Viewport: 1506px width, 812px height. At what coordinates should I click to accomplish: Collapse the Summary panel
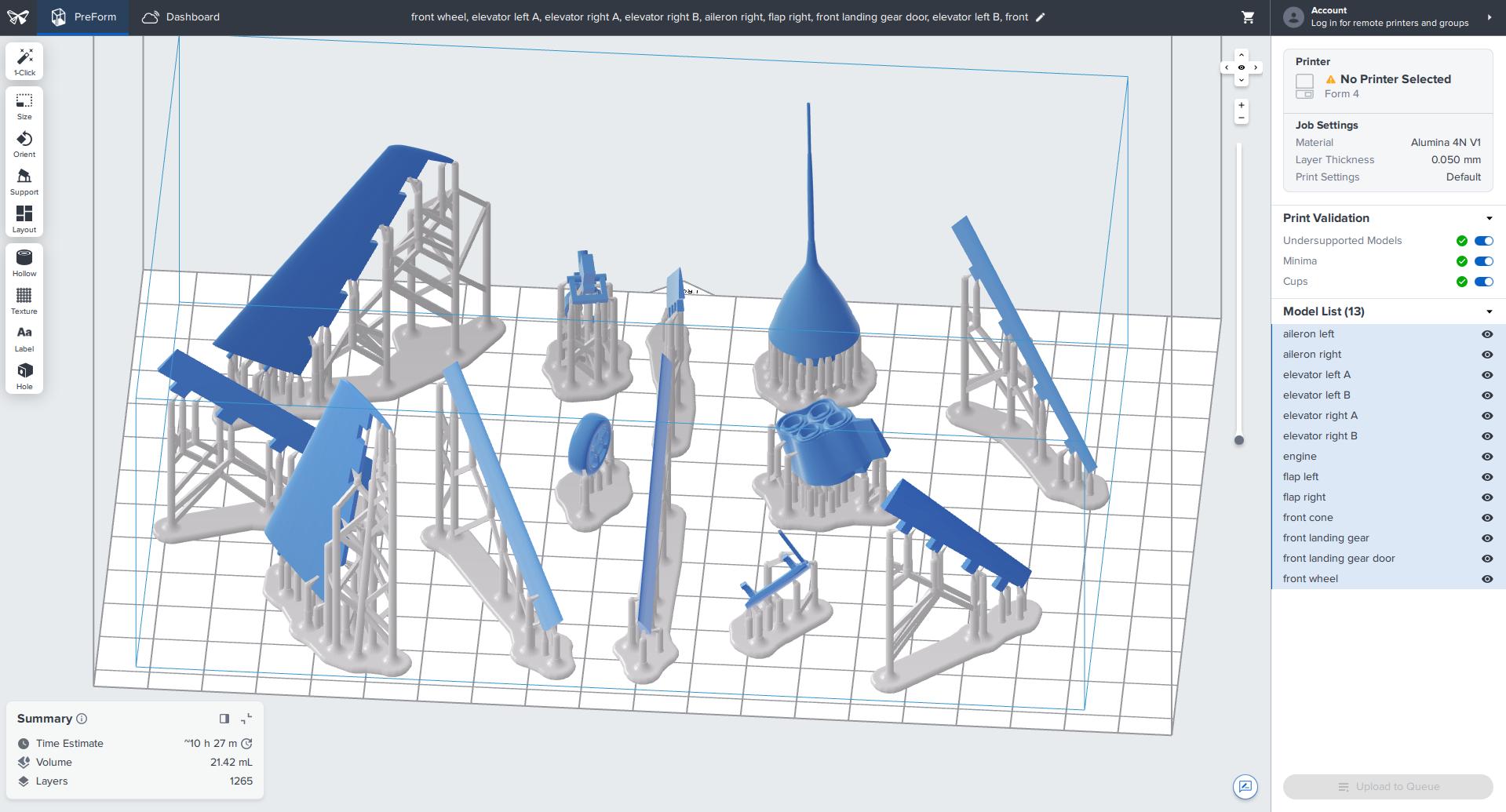tap(246, 719)
